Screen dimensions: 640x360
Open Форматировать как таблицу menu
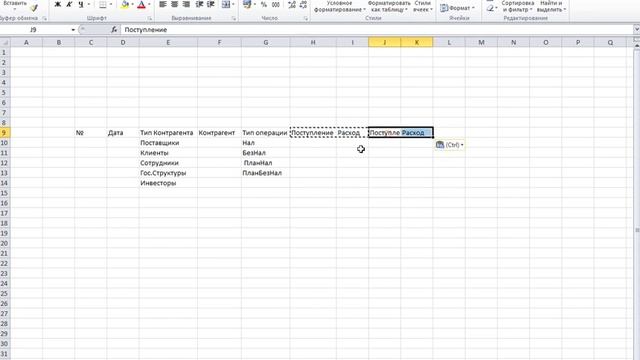(x=389, y=6)
